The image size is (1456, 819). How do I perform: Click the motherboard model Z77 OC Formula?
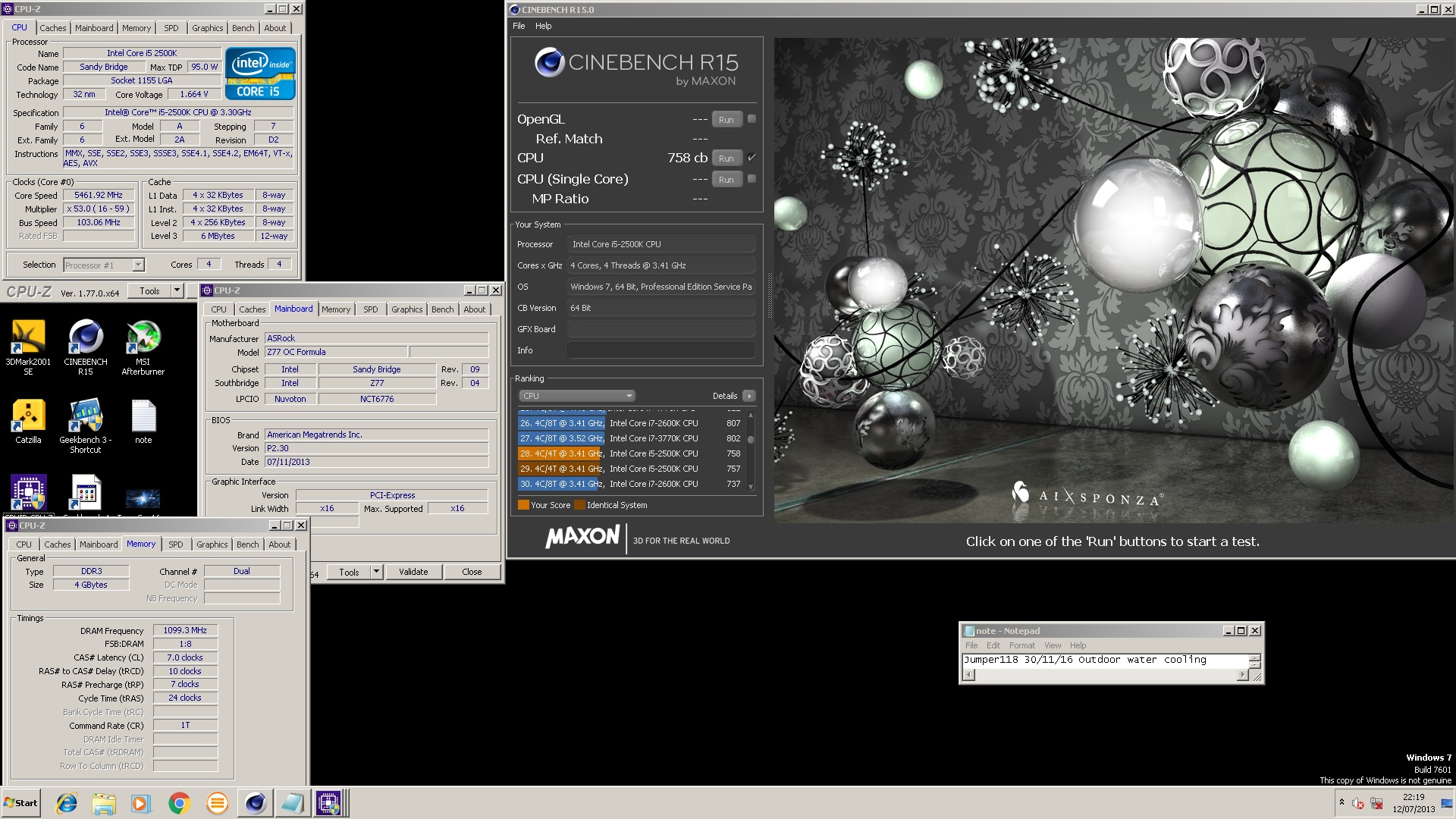[x=336, y=352]
